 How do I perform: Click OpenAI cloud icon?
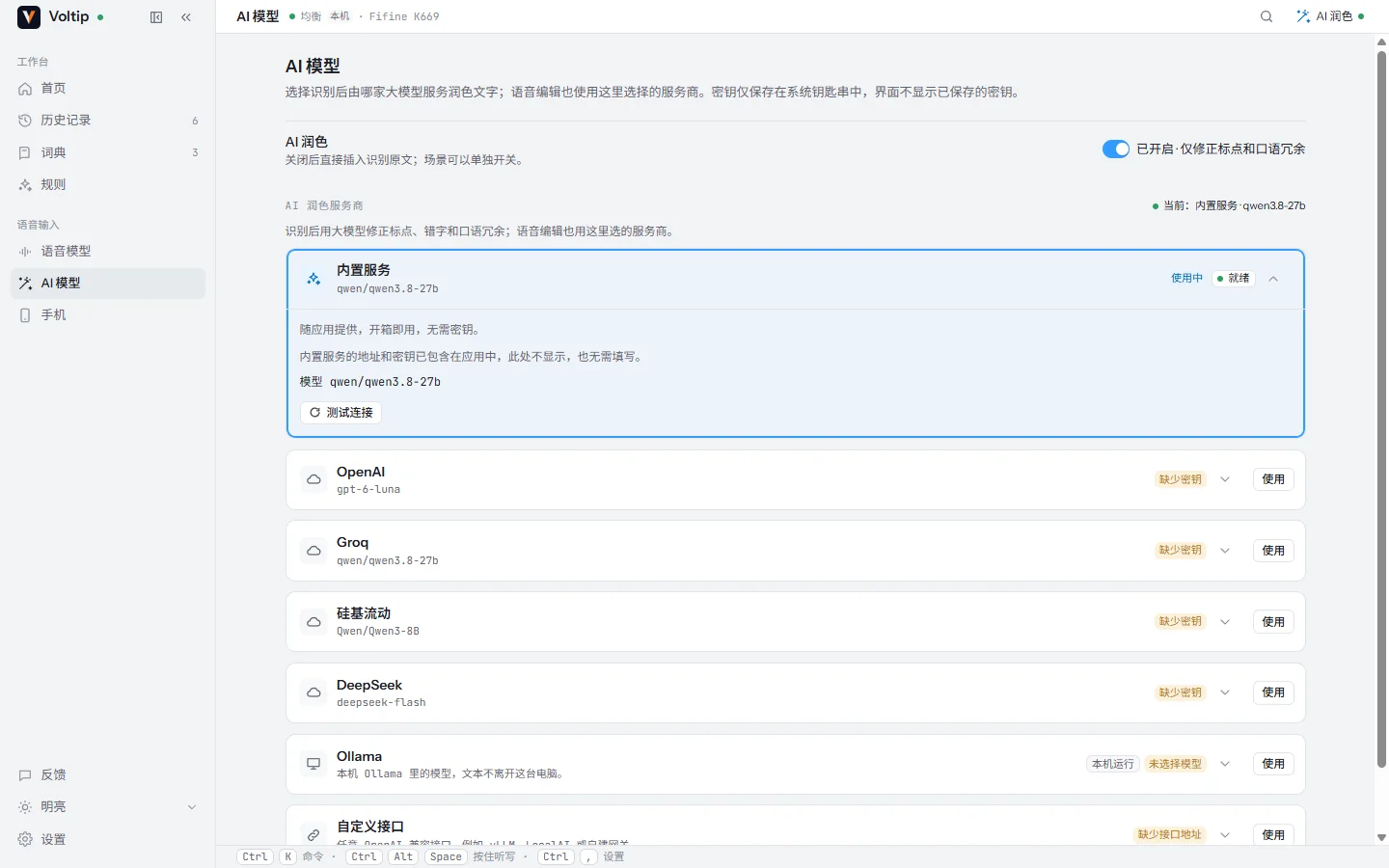pos(313,479)
